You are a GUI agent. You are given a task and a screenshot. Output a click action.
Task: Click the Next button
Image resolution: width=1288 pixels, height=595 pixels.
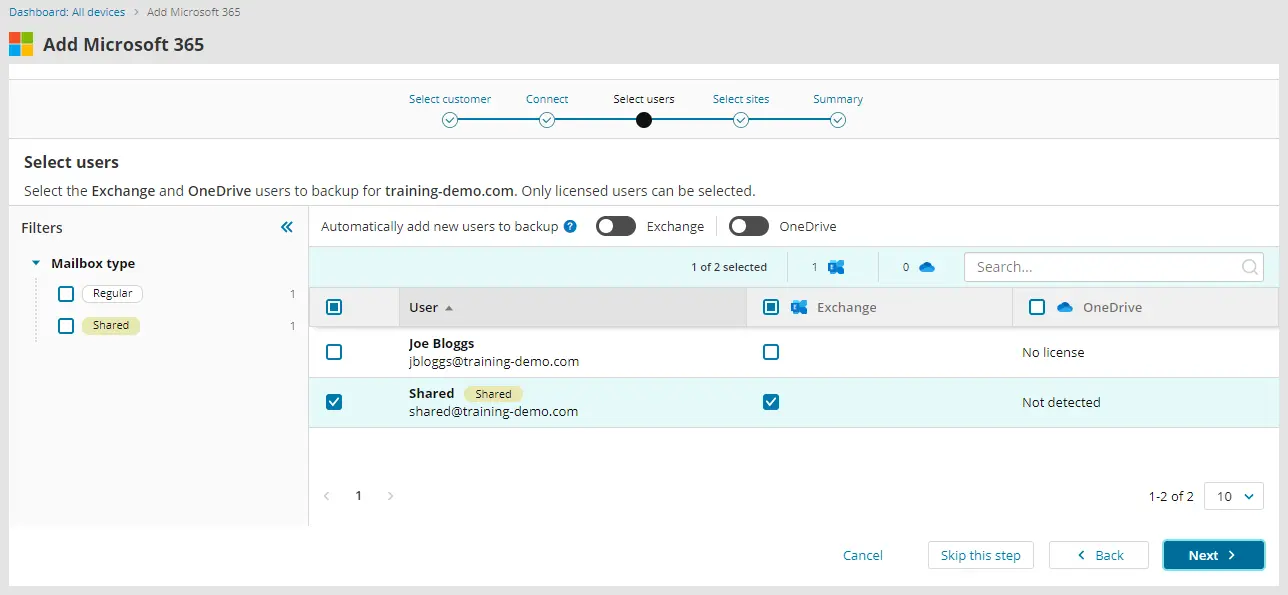1214,555
